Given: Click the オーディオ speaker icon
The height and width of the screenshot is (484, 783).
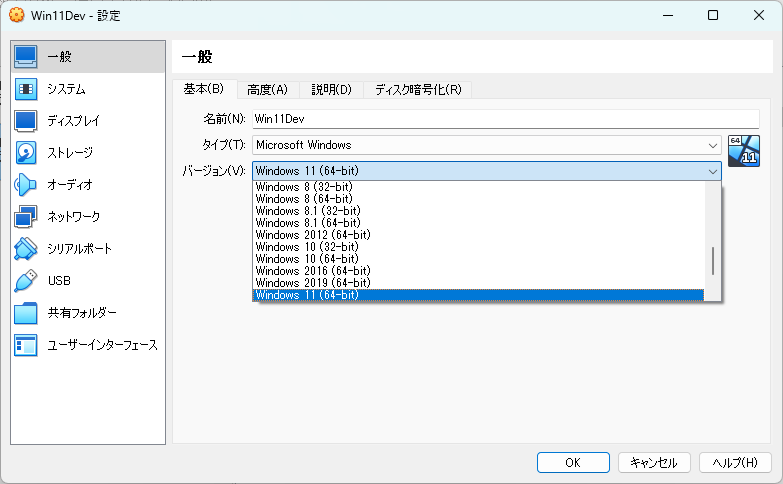Looking at the screenshot, I should [25, 185].
